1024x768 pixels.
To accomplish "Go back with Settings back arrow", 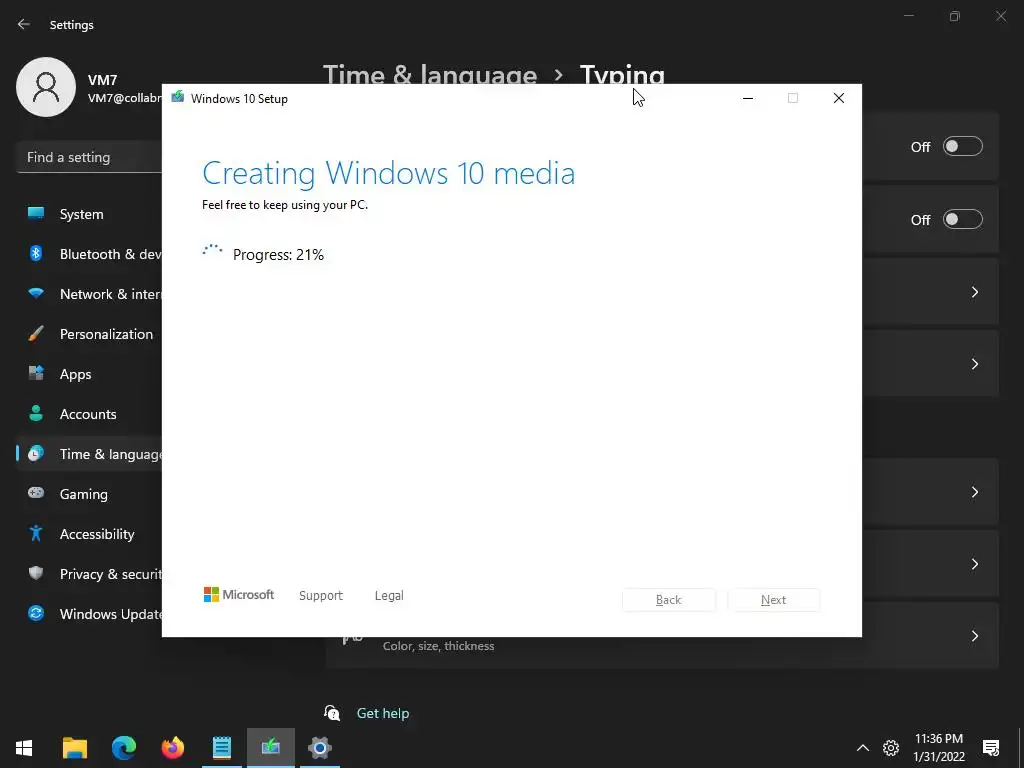I will click(24, 24).
